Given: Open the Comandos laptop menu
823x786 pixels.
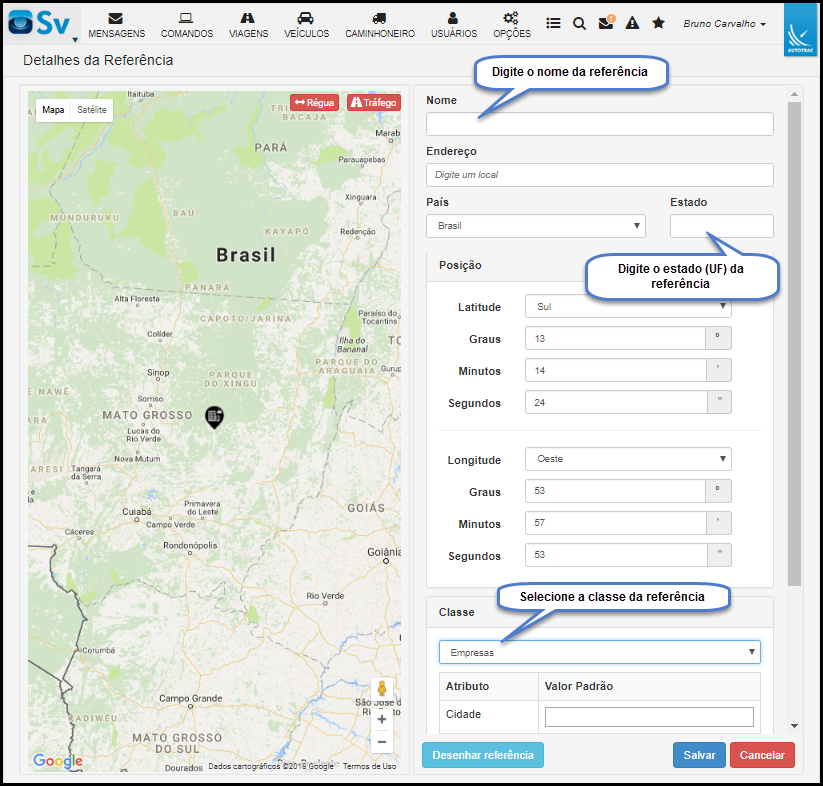Looking at the screenshot, I should tap(187, 25).
